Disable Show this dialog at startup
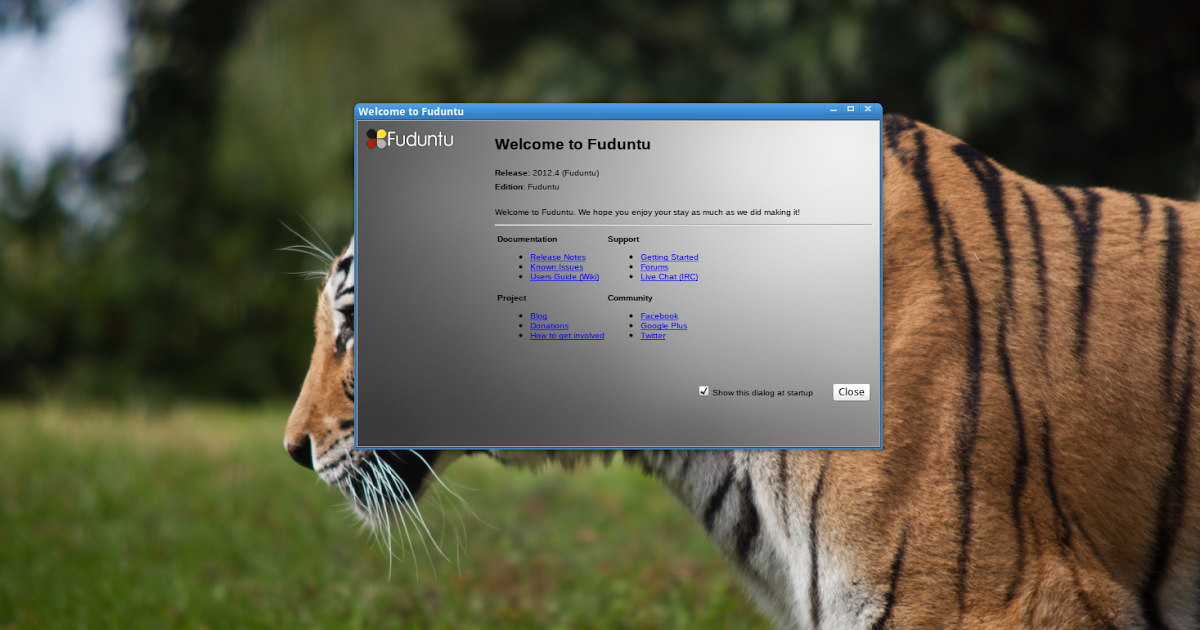The width and height of the screenshot is (1200, 630). point(703,391)
